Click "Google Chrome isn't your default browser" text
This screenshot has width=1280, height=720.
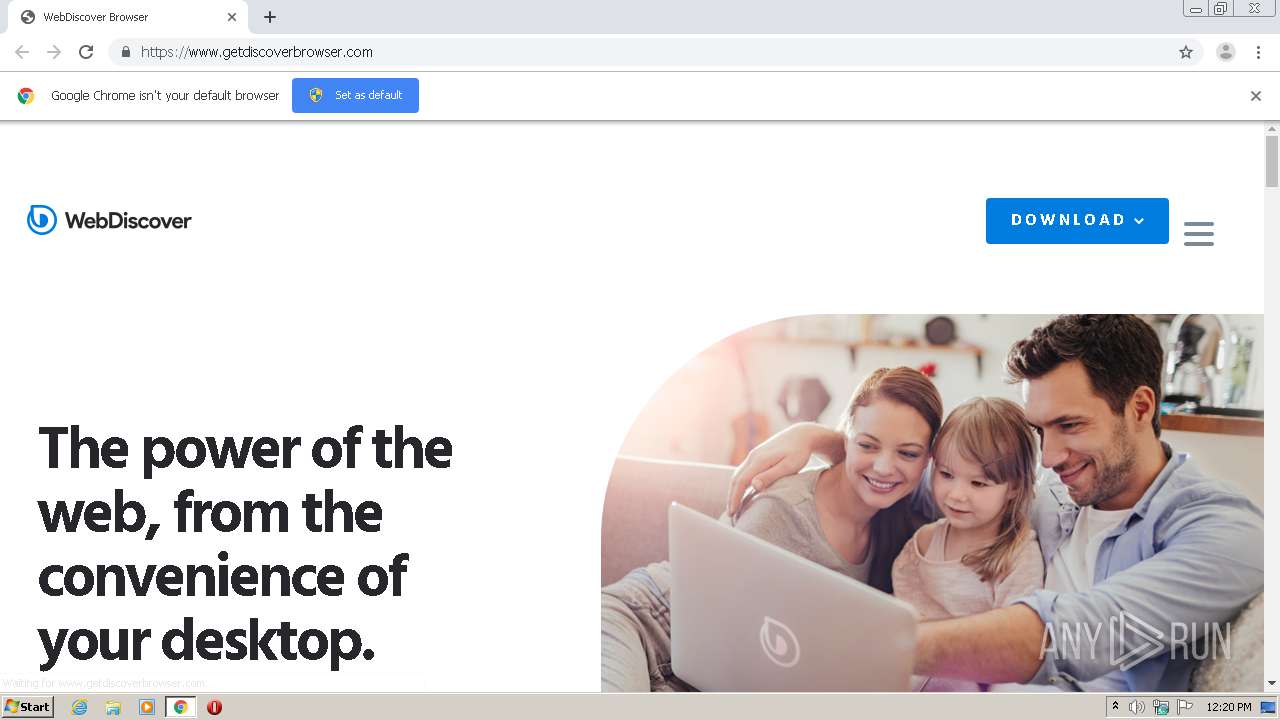click(165, 96)
